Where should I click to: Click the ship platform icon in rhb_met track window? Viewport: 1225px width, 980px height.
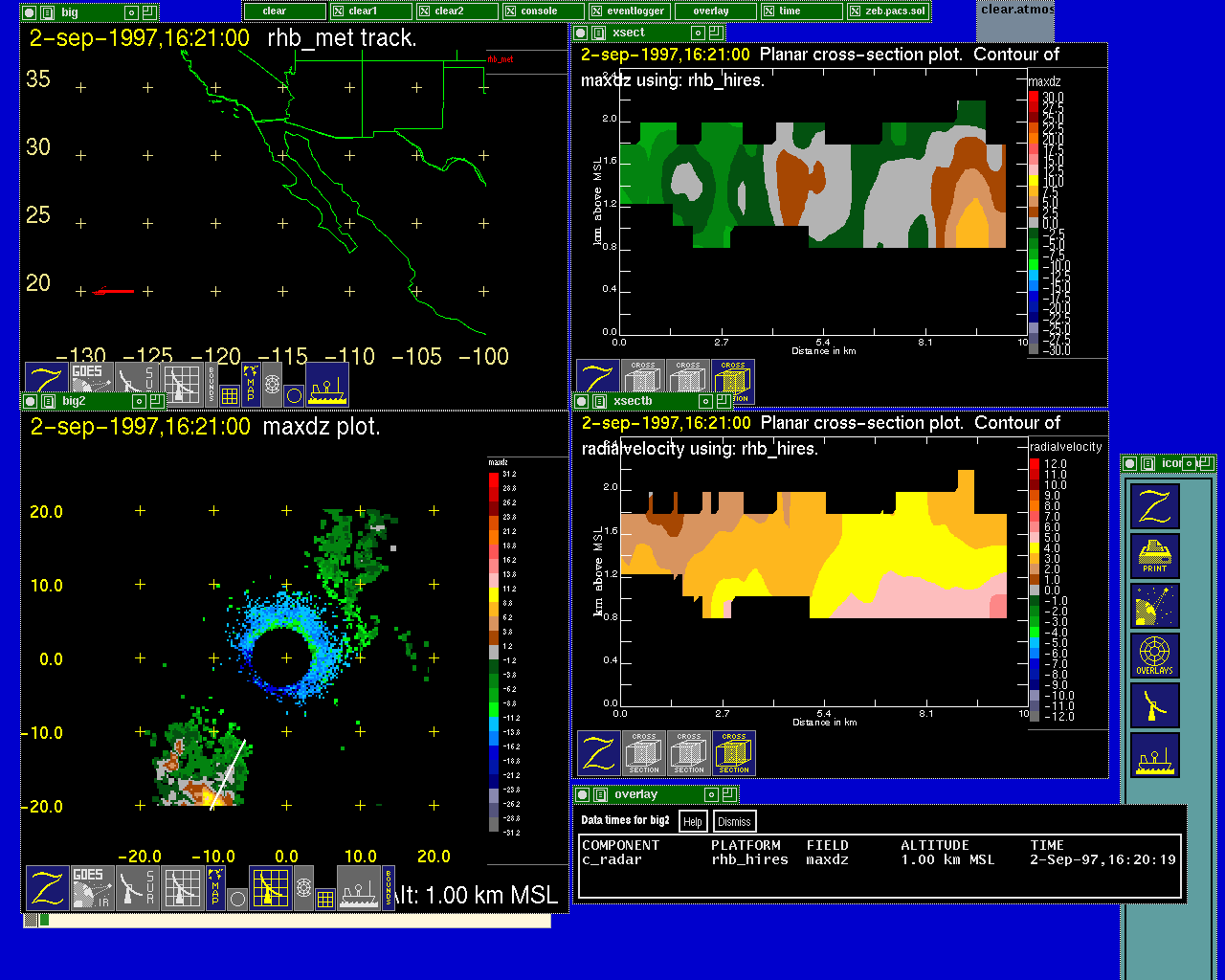coord(327,385)
